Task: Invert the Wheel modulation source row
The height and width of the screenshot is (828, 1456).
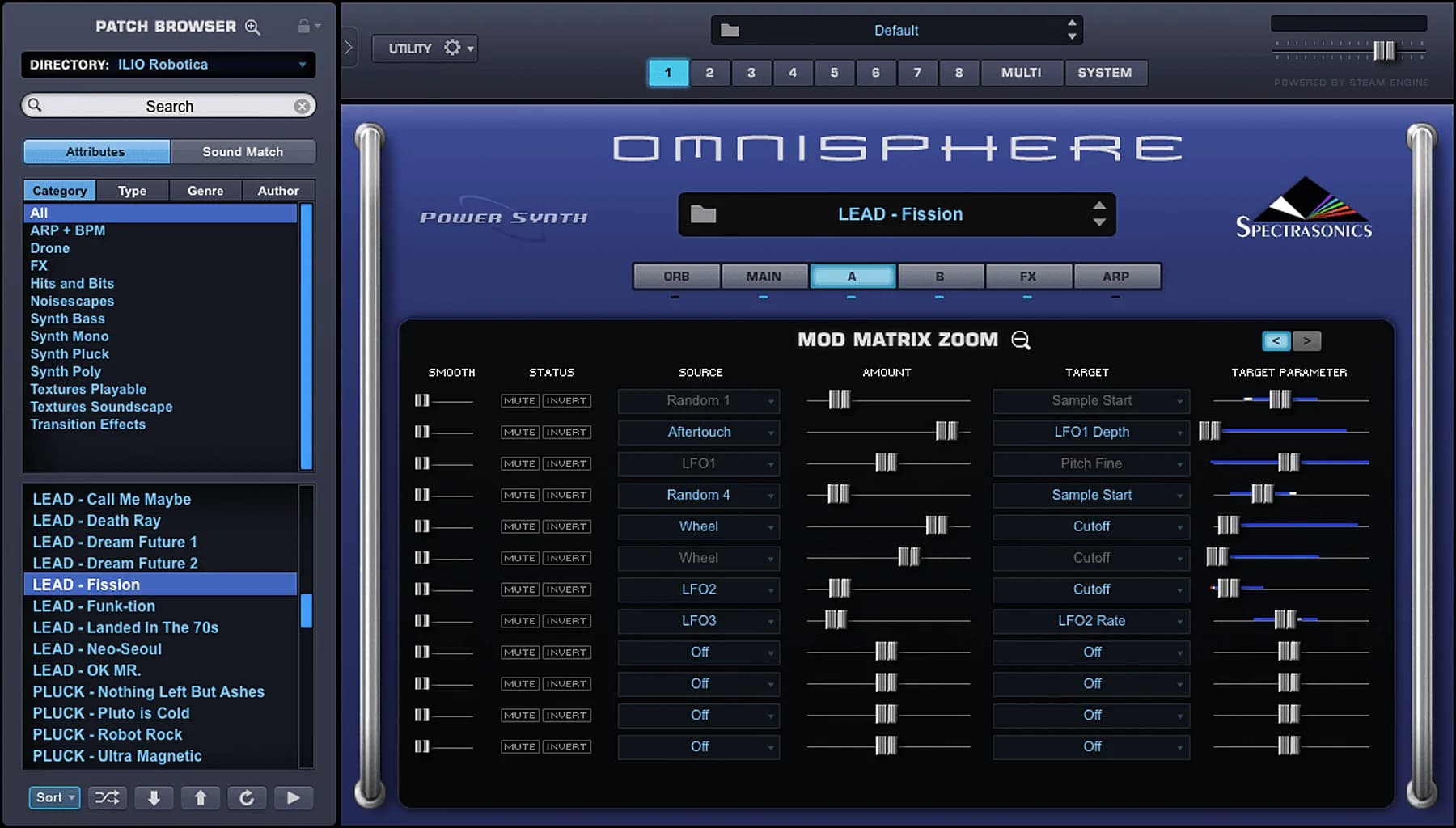Action: pyautogui.click(x=566, y=526)
